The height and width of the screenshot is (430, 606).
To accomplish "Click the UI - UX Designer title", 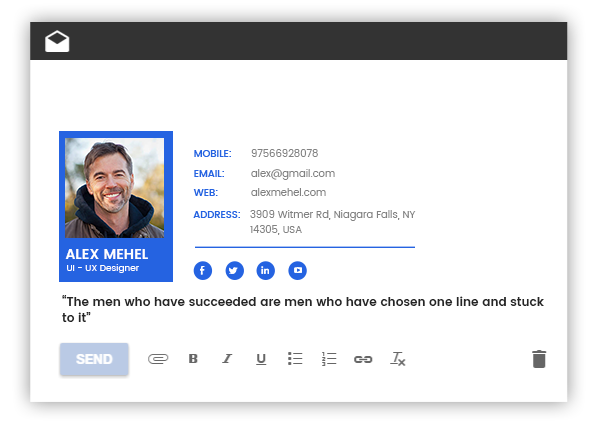I will point(102,268).
